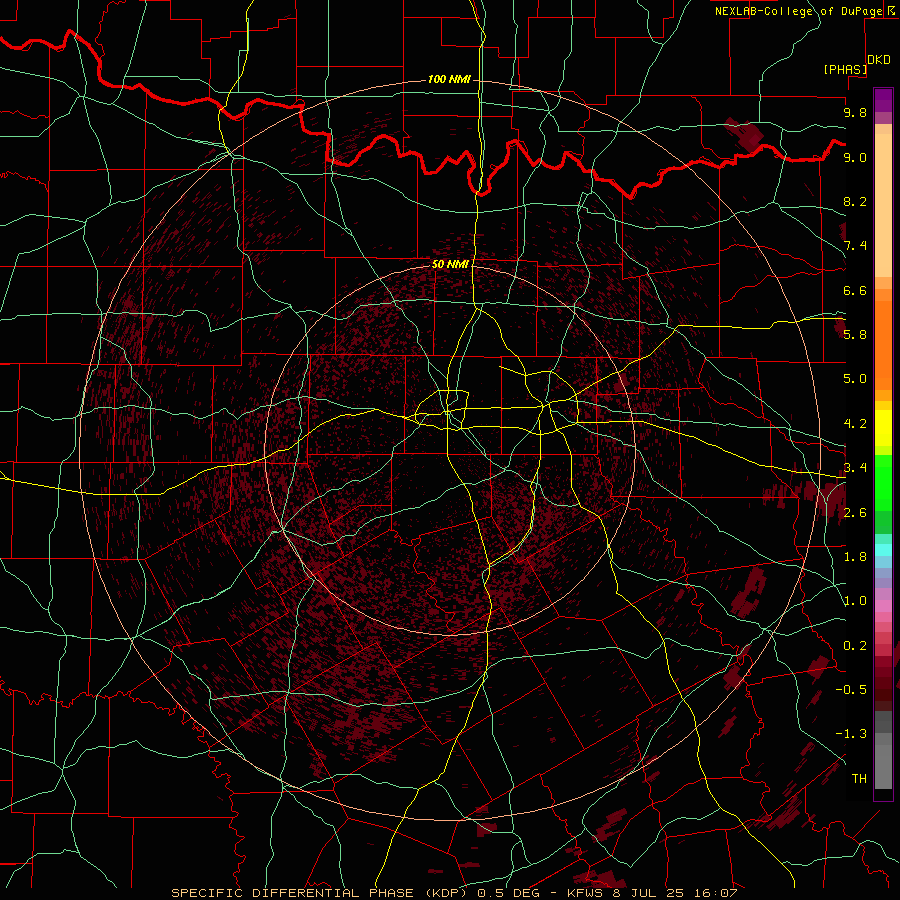The width and height of the screenshot is (900, 900).
Task: Click the cyan color bar segment
Action: [x=883, y=550]
